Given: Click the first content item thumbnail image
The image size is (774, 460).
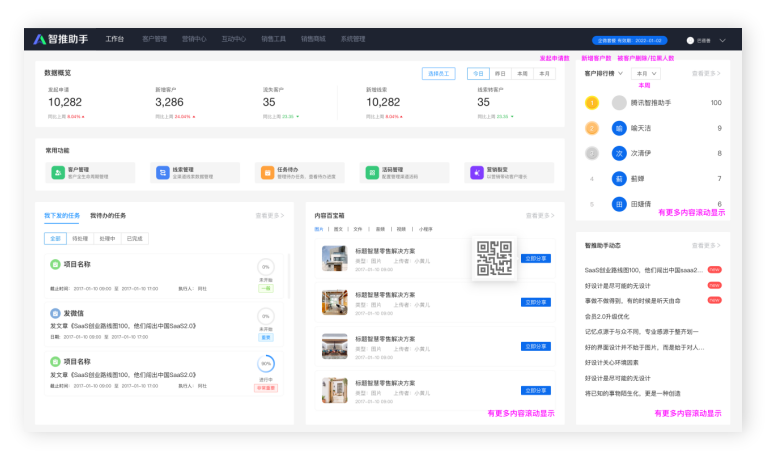Looking at the screenshot, I should (x=334, y=259).
